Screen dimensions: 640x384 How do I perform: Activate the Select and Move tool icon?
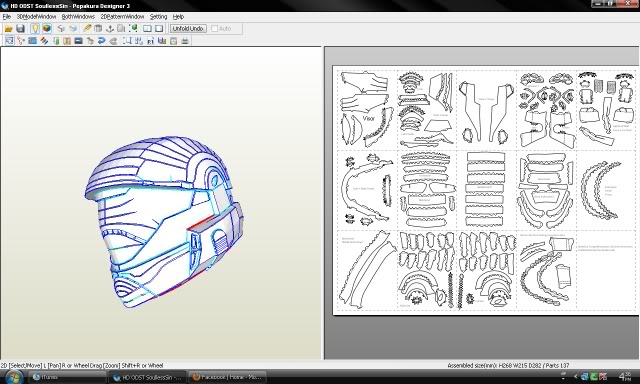[x=9, y=40]
